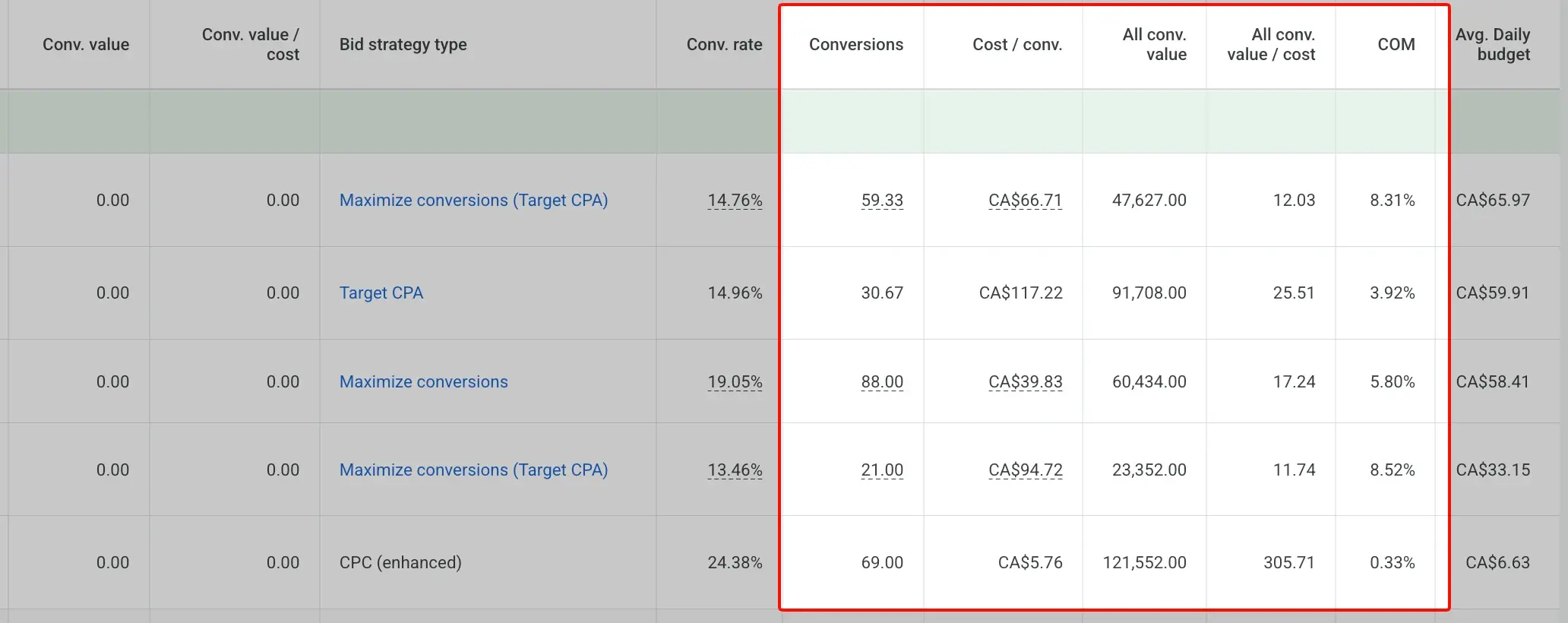Click the CA$65.97 daily budget
This screenshot has width=1568, height=623.
pyautogui.click(x=1493, y=200)
